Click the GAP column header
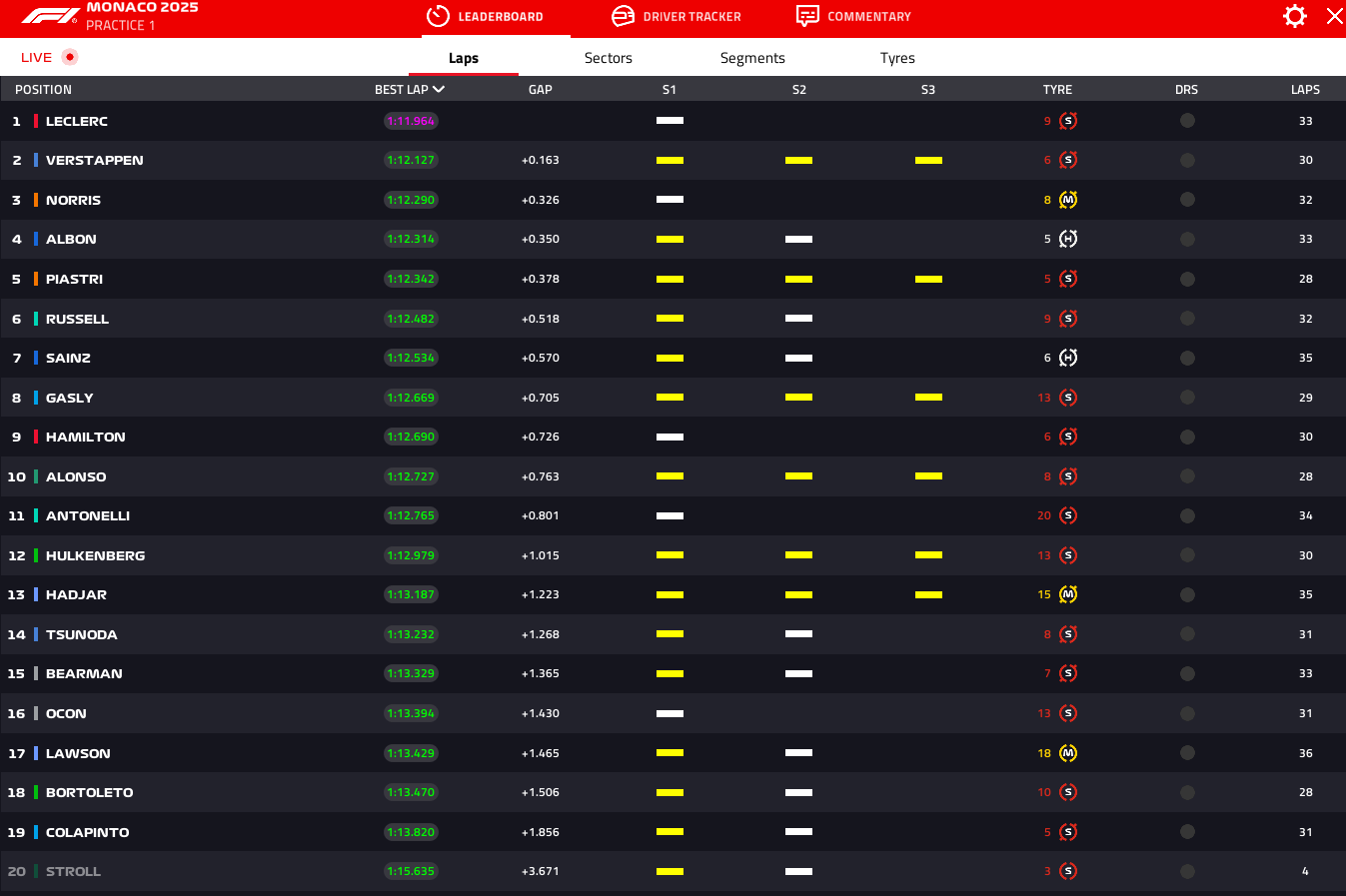The width and height of the screenshot is (1346, 896). click(x=541, y=90)
